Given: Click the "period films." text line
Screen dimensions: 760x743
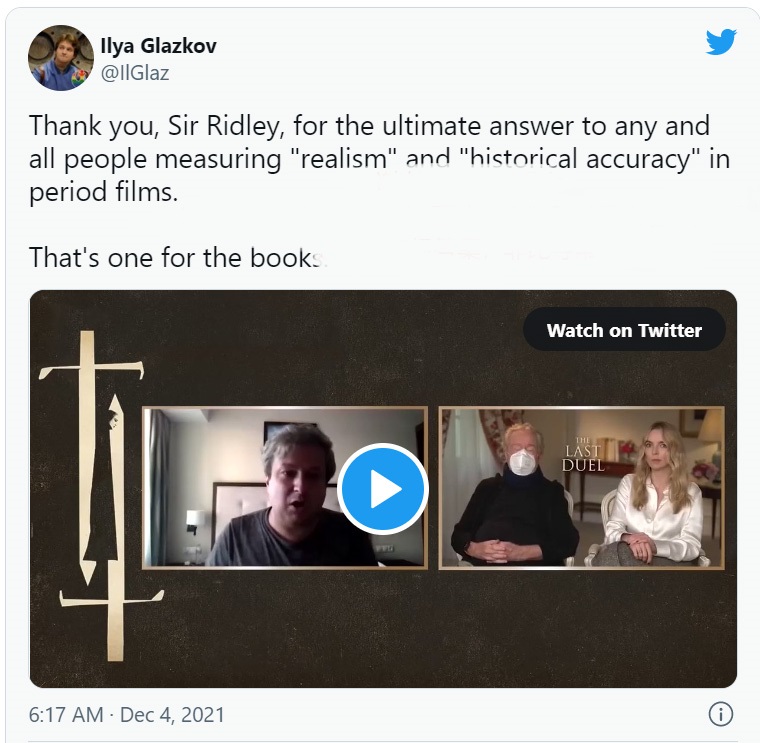Looking at the screenshot, I should [x=104, y=192].
